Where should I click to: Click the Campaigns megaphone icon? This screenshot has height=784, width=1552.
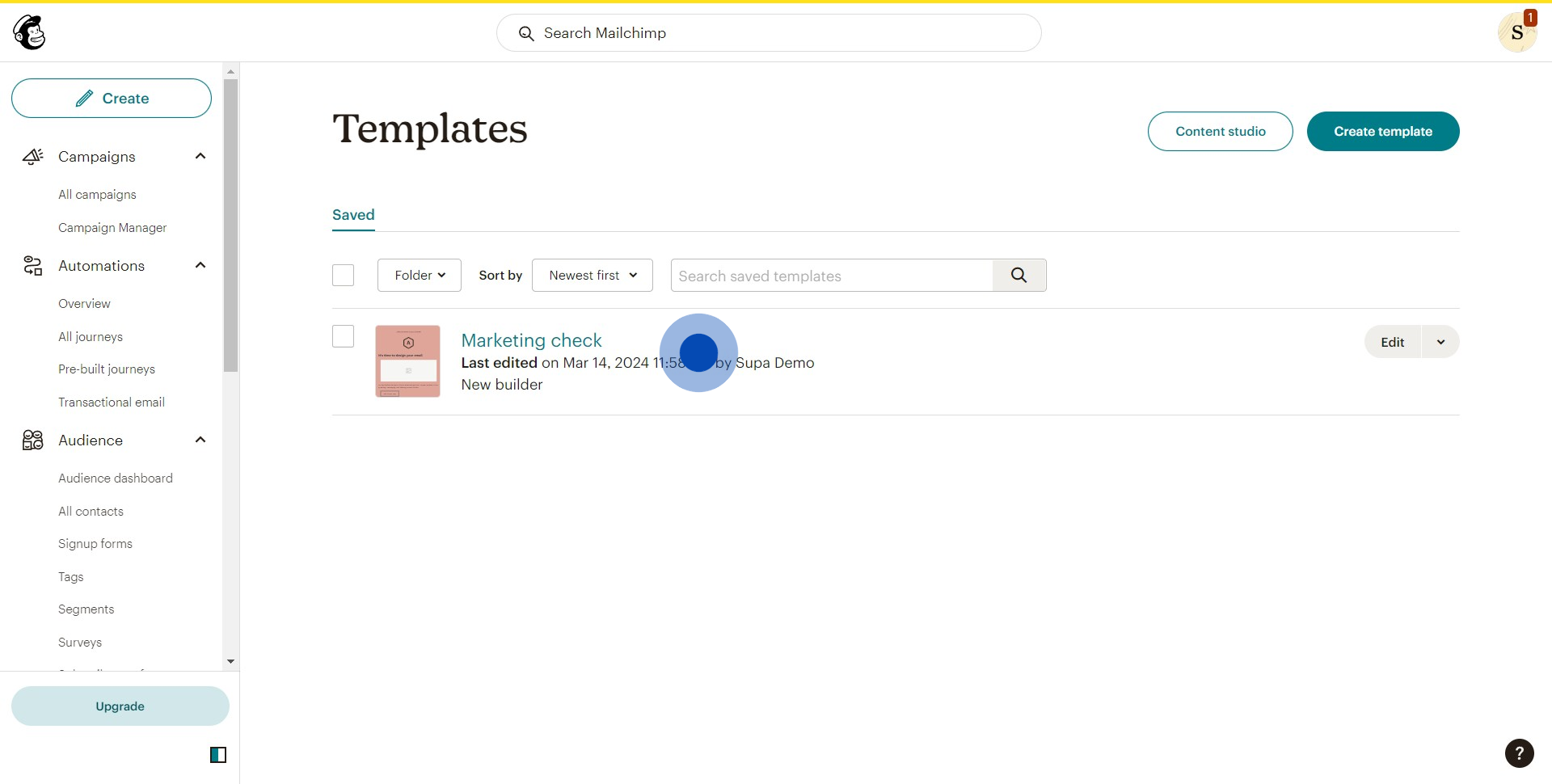point(32,156)
